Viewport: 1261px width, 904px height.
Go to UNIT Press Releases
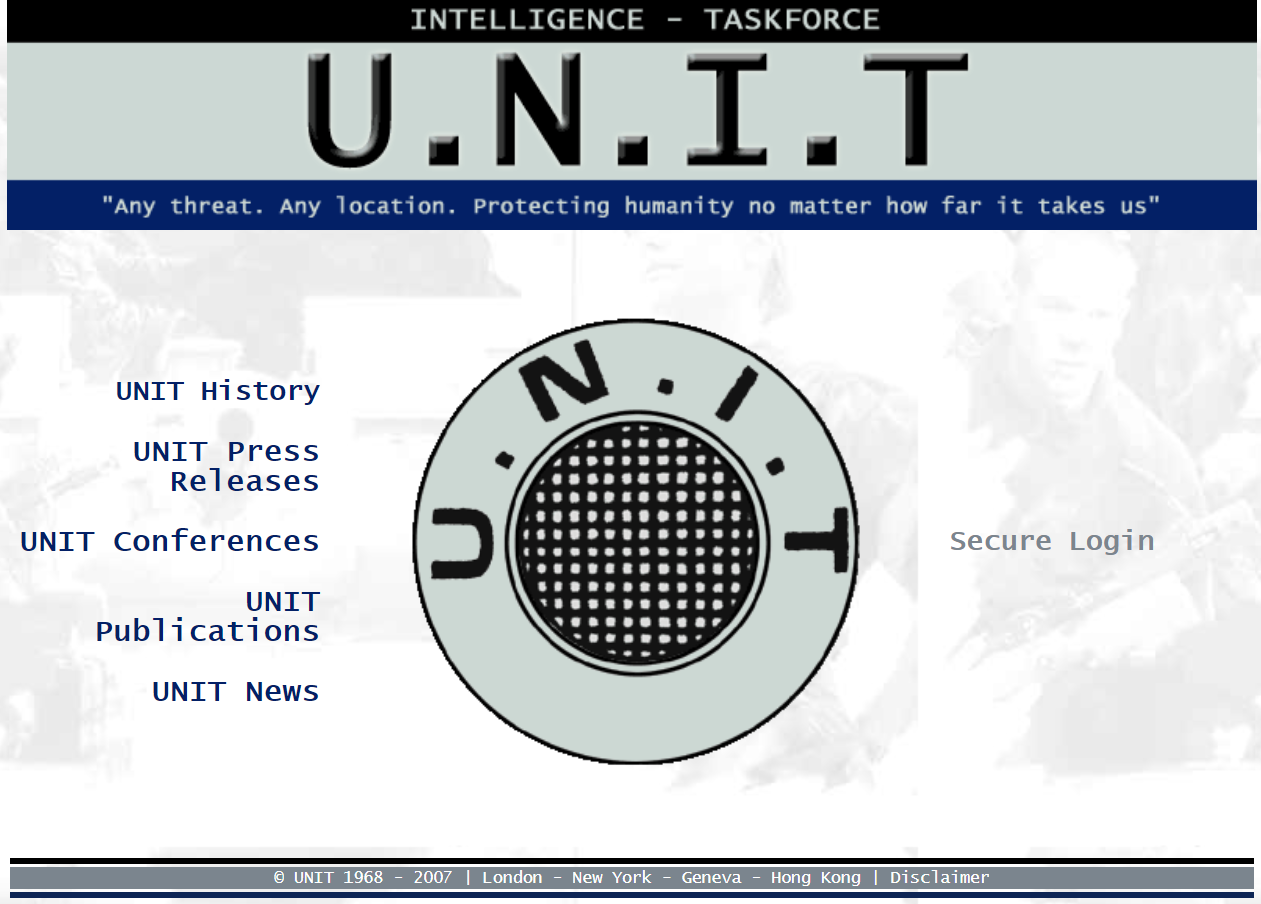(x=226, y=466)
